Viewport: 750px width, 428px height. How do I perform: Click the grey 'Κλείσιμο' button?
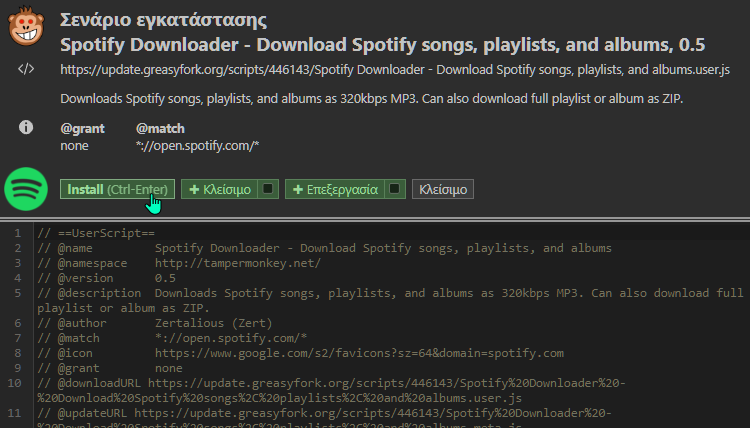tap(443, 189)
